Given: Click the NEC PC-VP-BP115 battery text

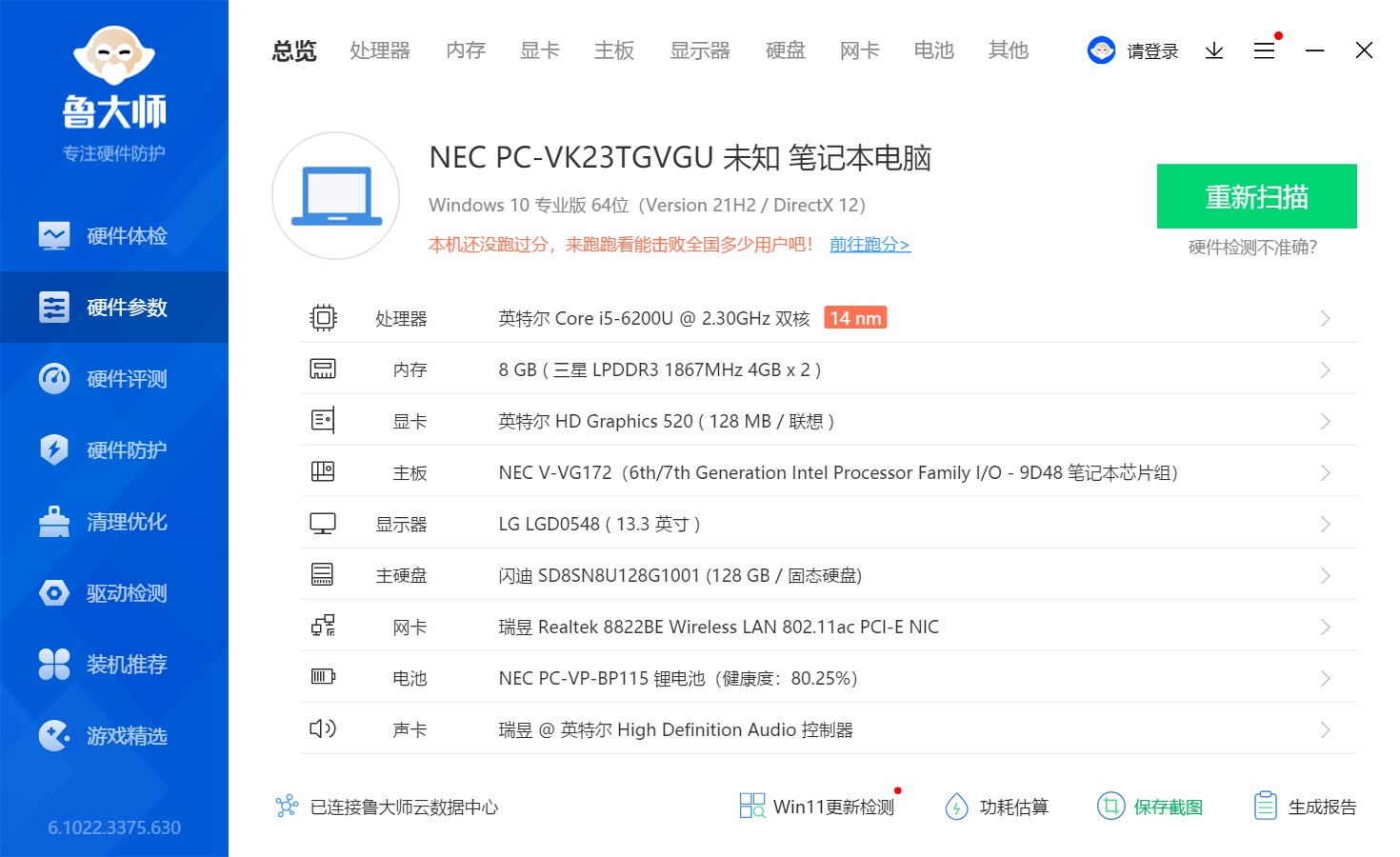Looking at the screenshot, I should click(678, 678).
